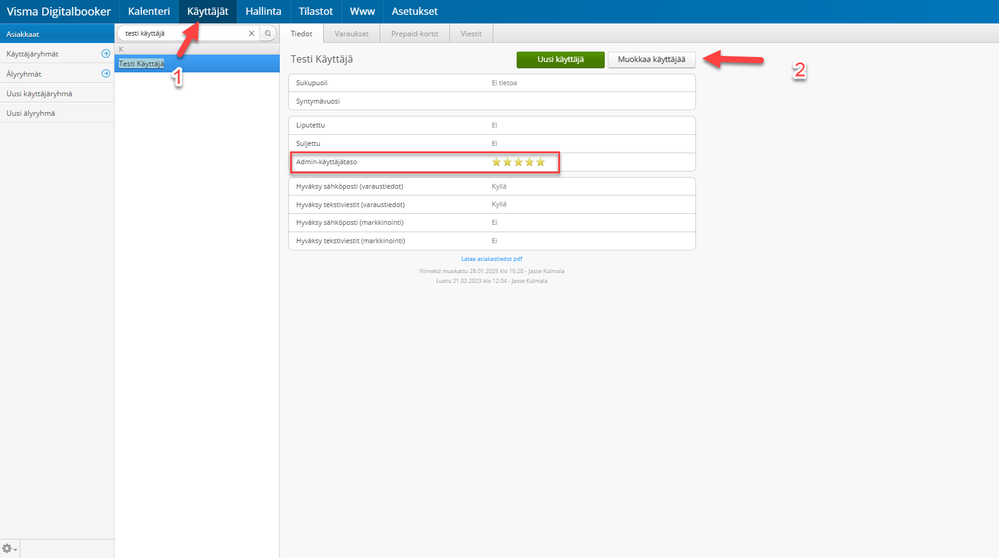Open the Tilastot menu
Screen dimensions: 999x558
point(315,11)
